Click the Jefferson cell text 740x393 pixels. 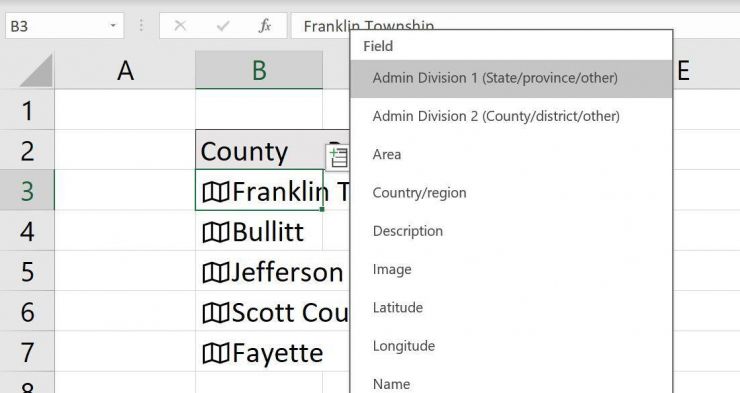[287, 273]
